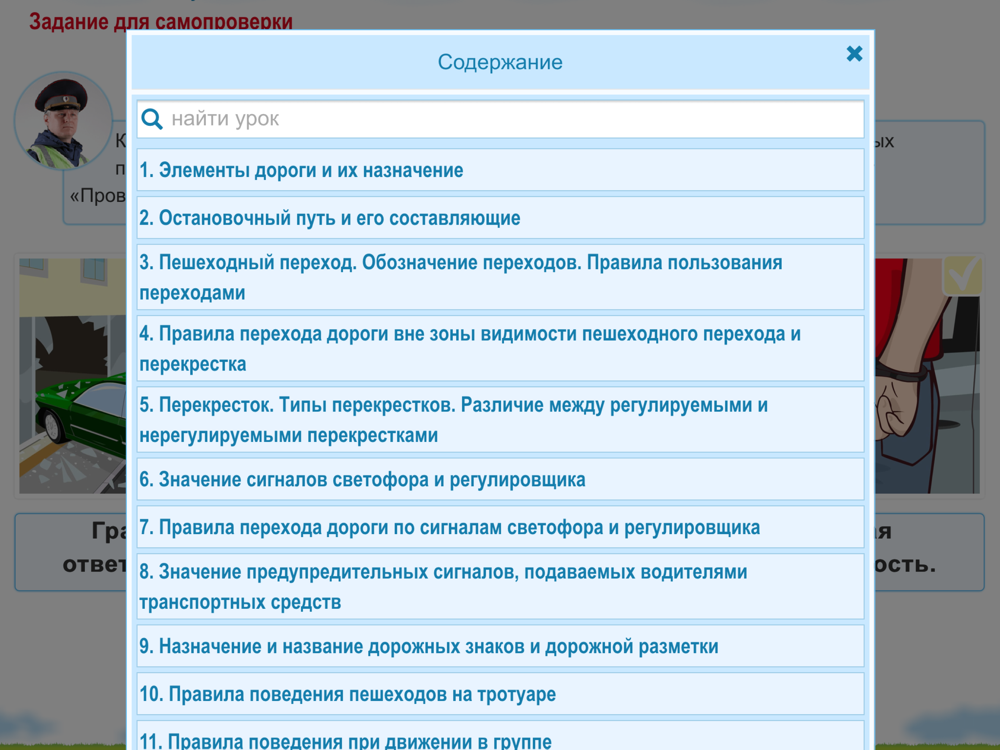Open lesson 5 'Перекресток. Типы перекрестков'
The image size is (1000, 750).
[x=500, y=420]
